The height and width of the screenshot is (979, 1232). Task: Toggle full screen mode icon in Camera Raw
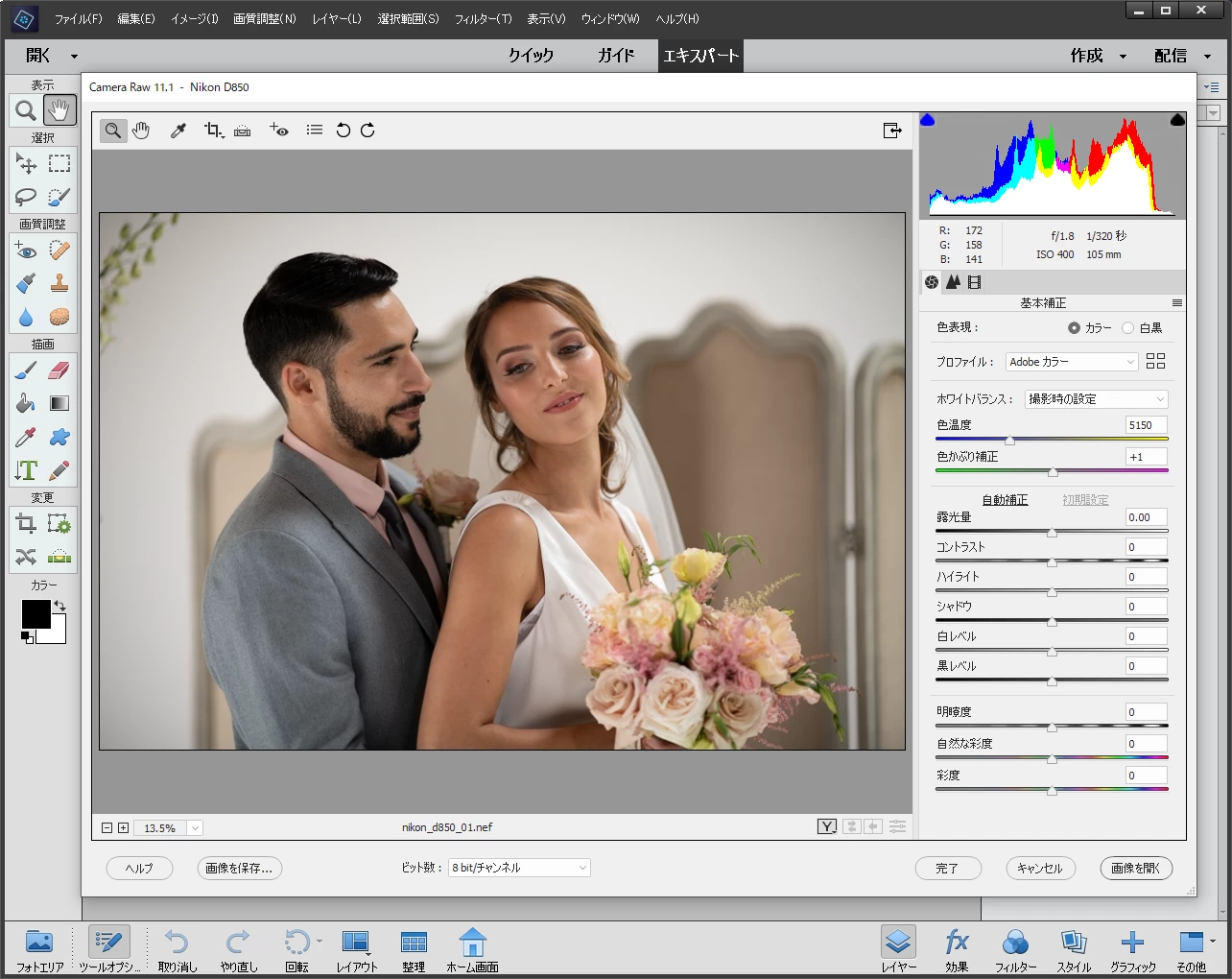pos(892,131)
